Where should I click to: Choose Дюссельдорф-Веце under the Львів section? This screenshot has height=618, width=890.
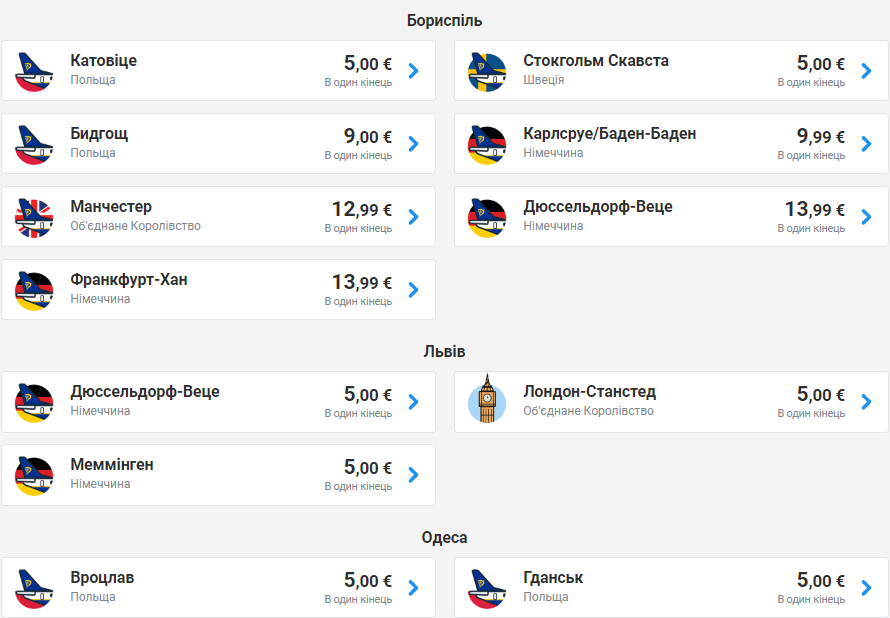145,392
